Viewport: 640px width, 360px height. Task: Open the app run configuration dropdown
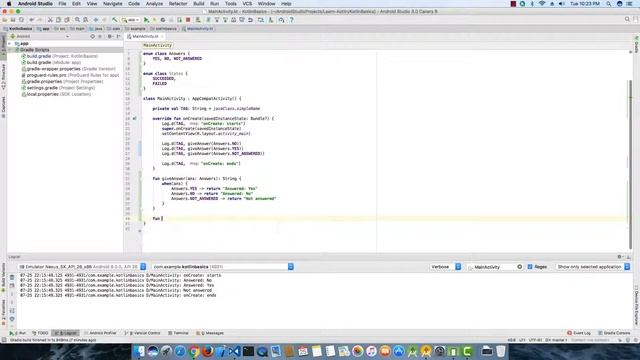click(x=131, y=20)
